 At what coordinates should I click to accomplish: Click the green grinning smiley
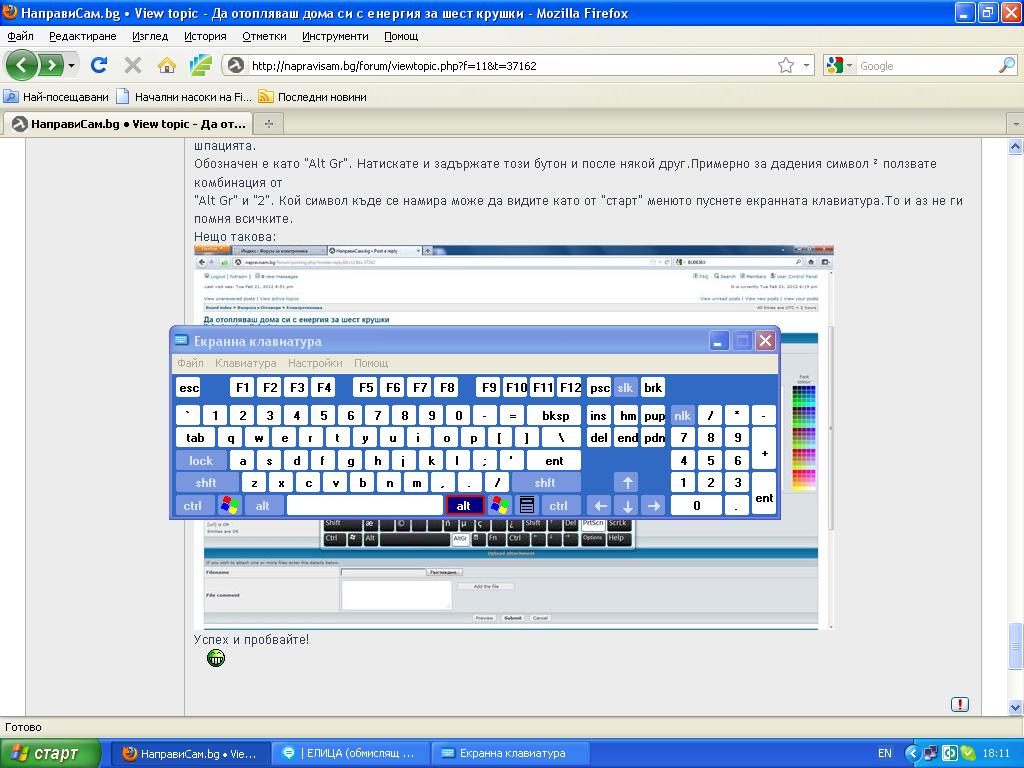216,658
